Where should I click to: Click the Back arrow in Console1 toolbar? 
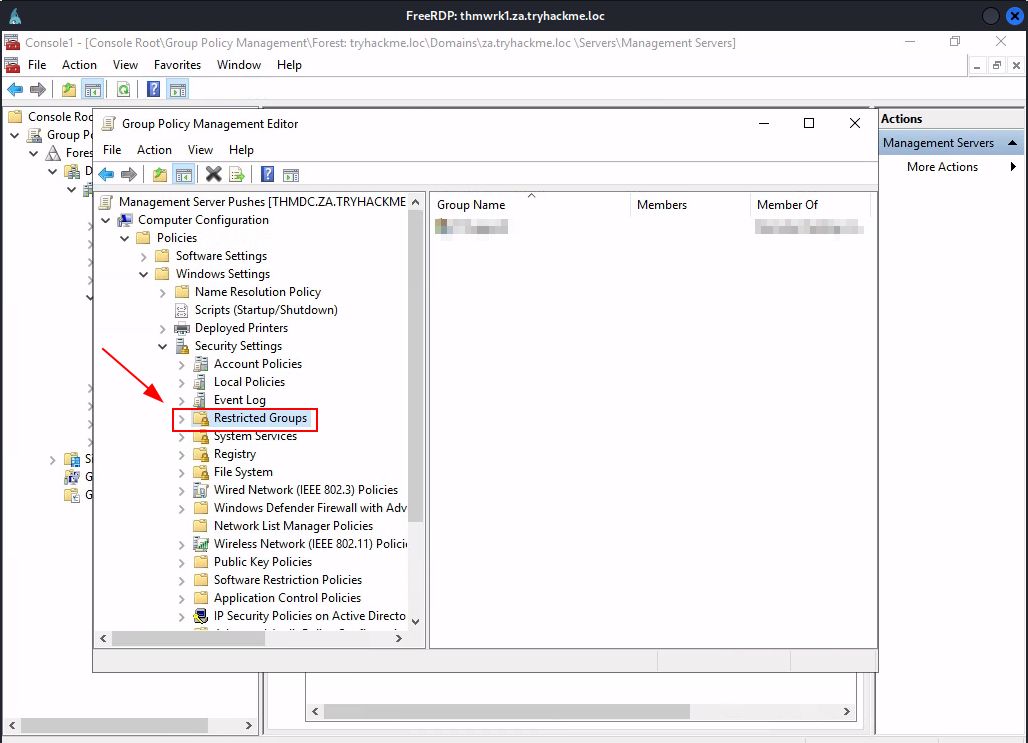(x=15, y=89)
